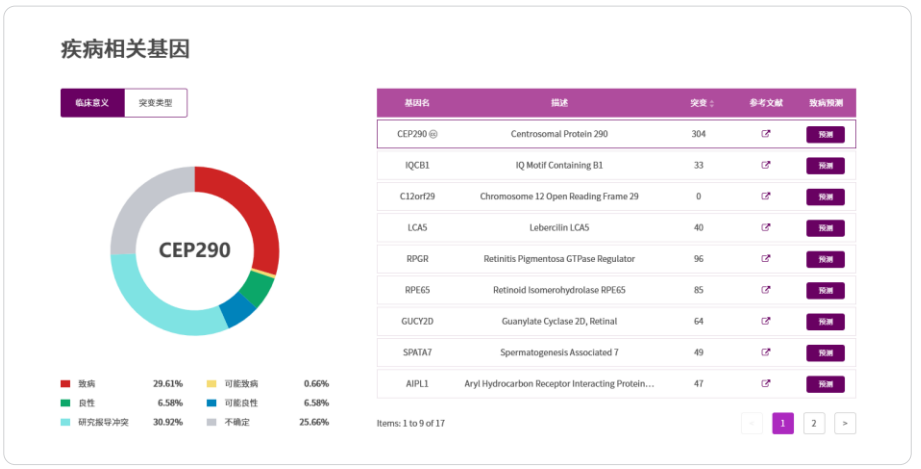Go to the previous page arrow
Screen dimensions: 921x469
tap(752, 423)
